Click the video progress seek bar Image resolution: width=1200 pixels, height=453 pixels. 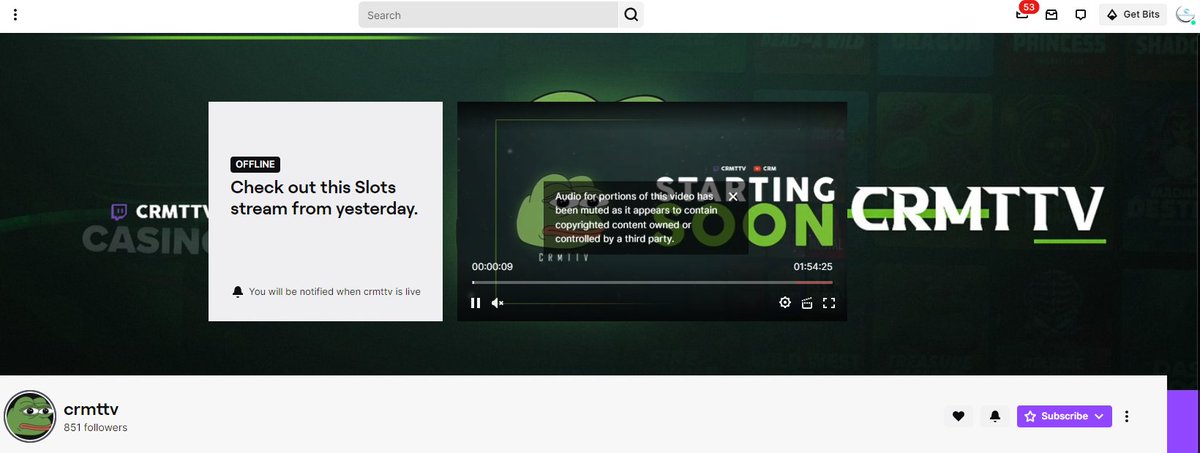(x=652, y=282)
